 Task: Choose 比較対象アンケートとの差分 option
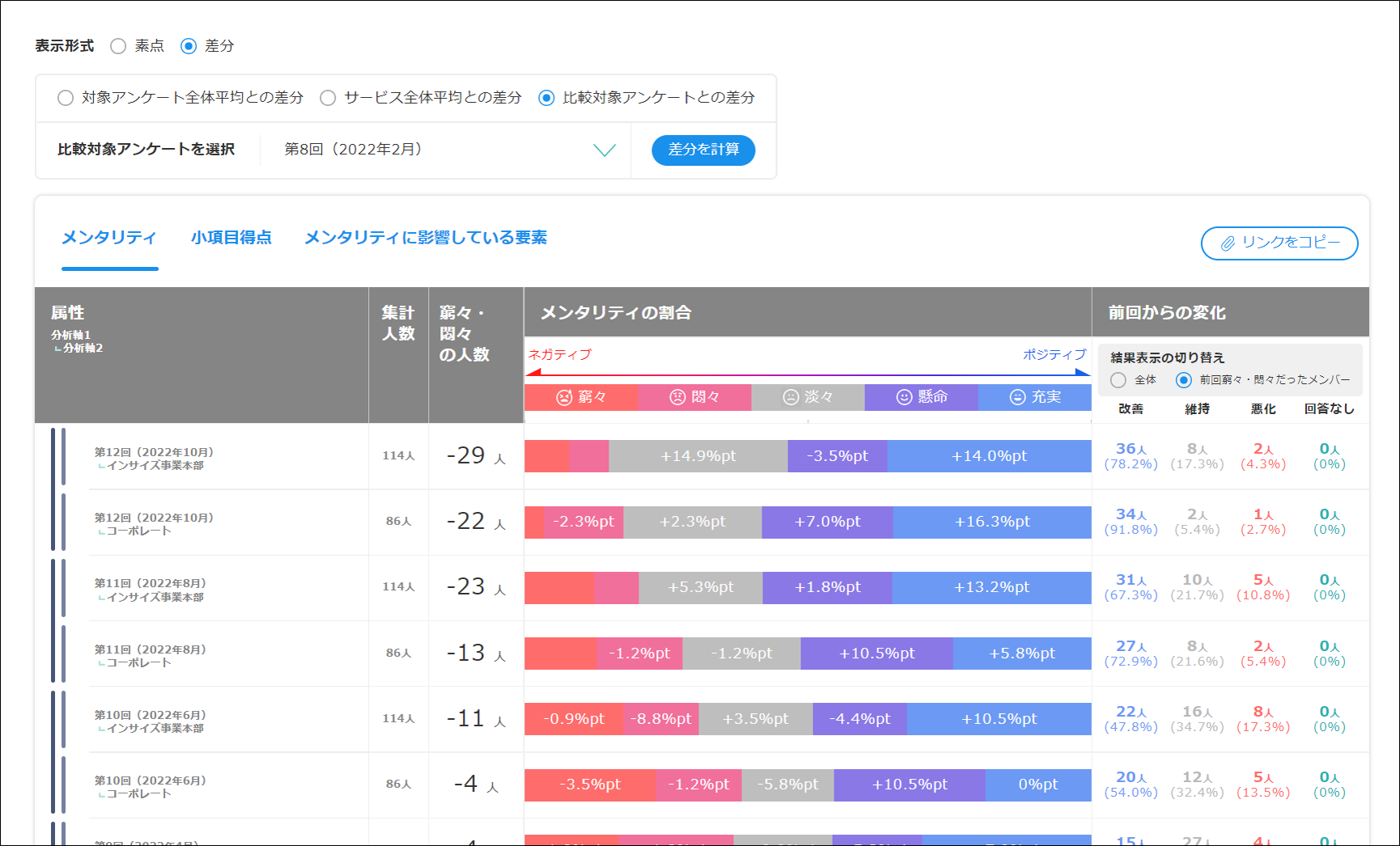click(546, 98)
